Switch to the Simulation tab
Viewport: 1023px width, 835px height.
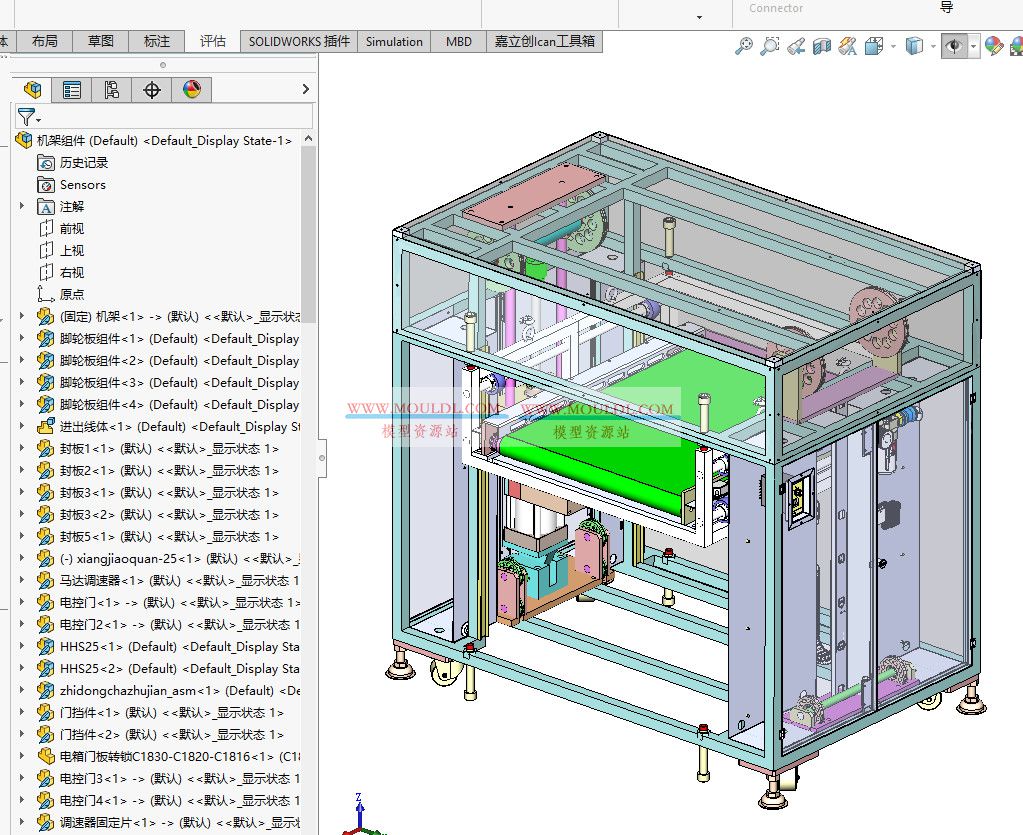(393, 41)
